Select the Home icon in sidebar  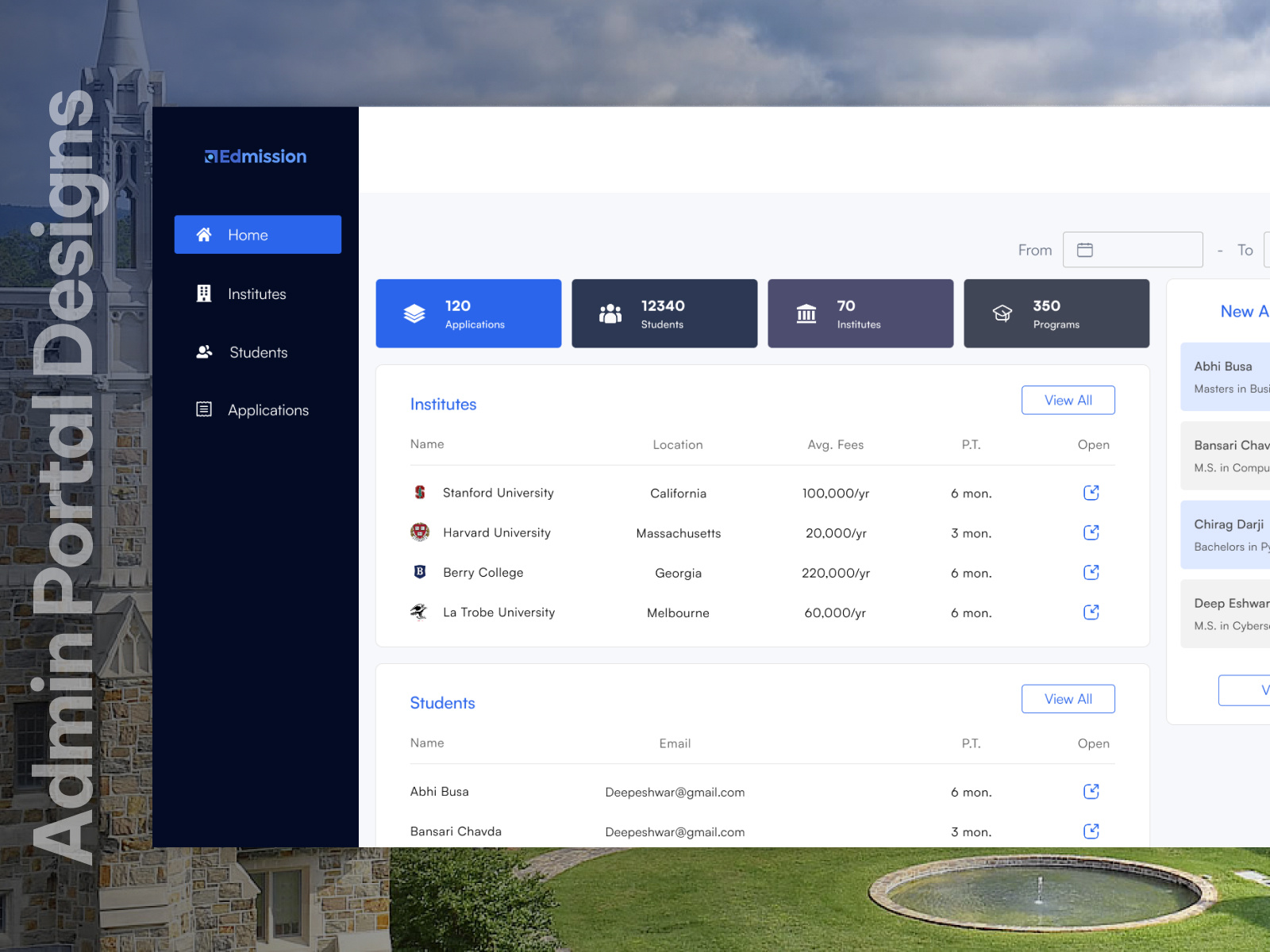pyautogui.click(x=204, y=234)
